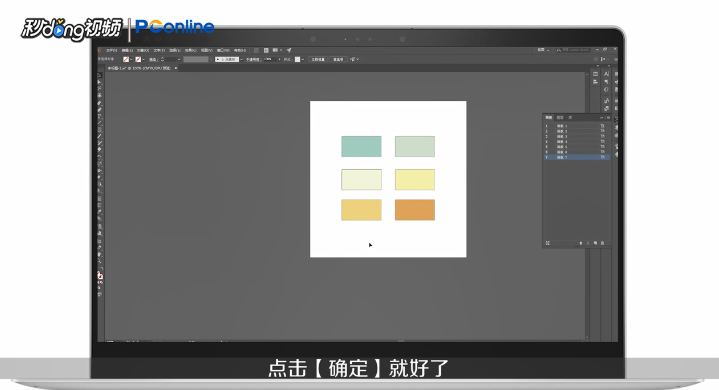Select the teal rectangle on the artboard
The image size is (719, 390).
[361, 146]
